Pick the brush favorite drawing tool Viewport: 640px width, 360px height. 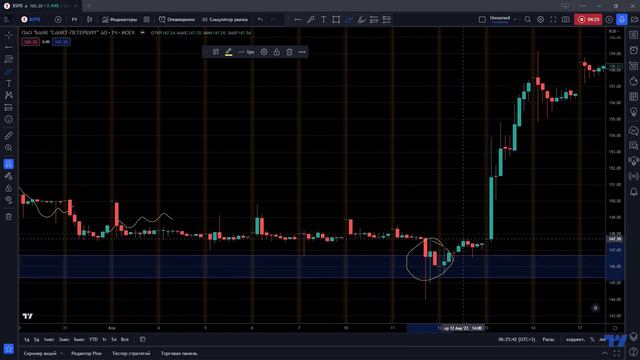[311, 20]
